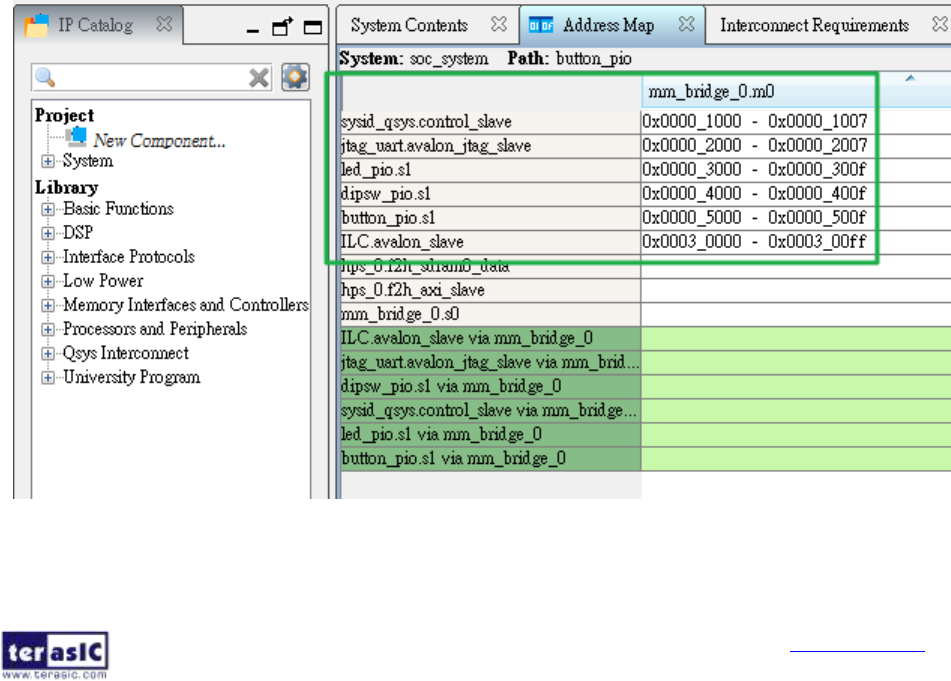This screenshot has height=681, width=951.
Task: Open IP Catalog search settings gear
Action: coord(295,77)
